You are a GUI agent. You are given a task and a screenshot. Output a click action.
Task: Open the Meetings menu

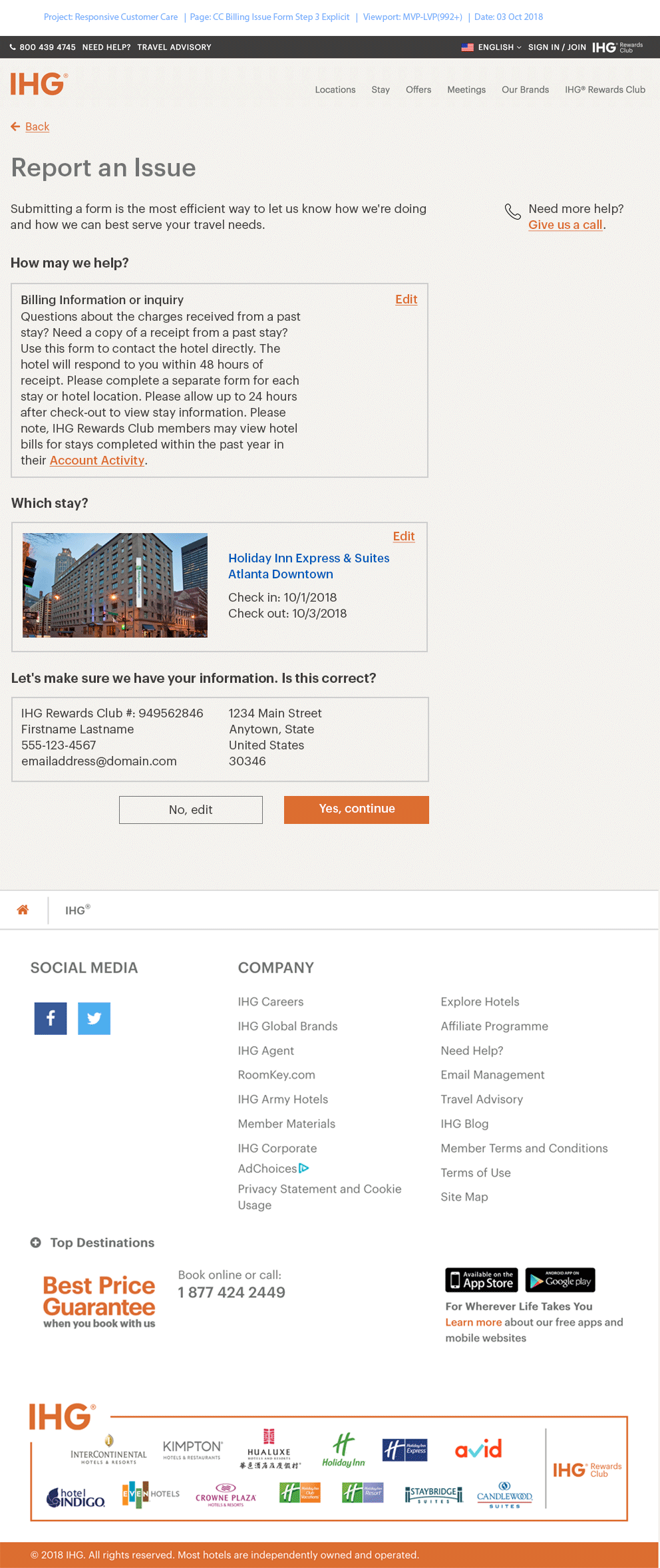point(466,90)
